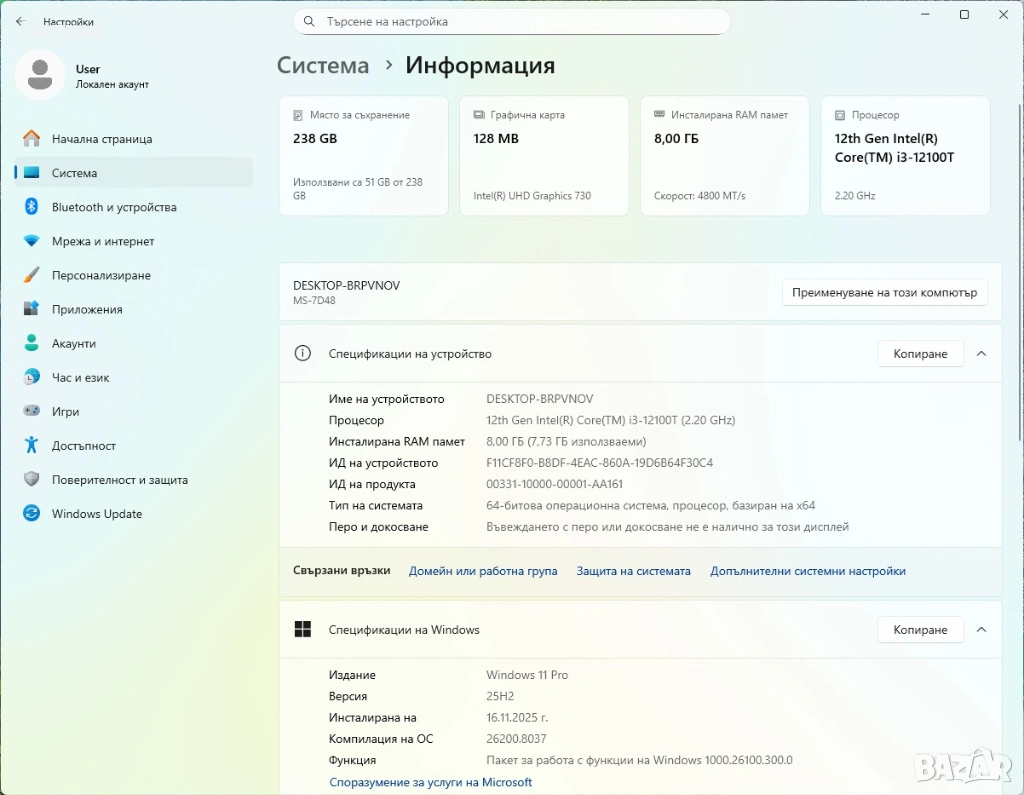Go to Персонализиране settings
Viewport: 1024px width, 795px height.
tap(101, 275)
